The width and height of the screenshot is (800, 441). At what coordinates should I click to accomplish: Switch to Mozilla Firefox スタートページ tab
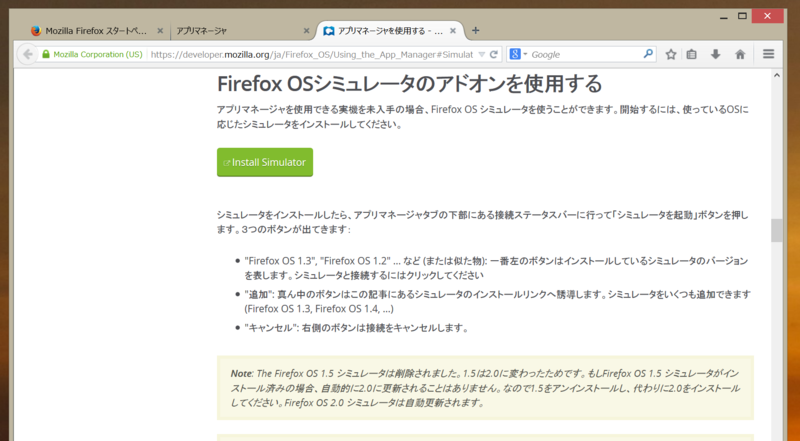[95, 31]
